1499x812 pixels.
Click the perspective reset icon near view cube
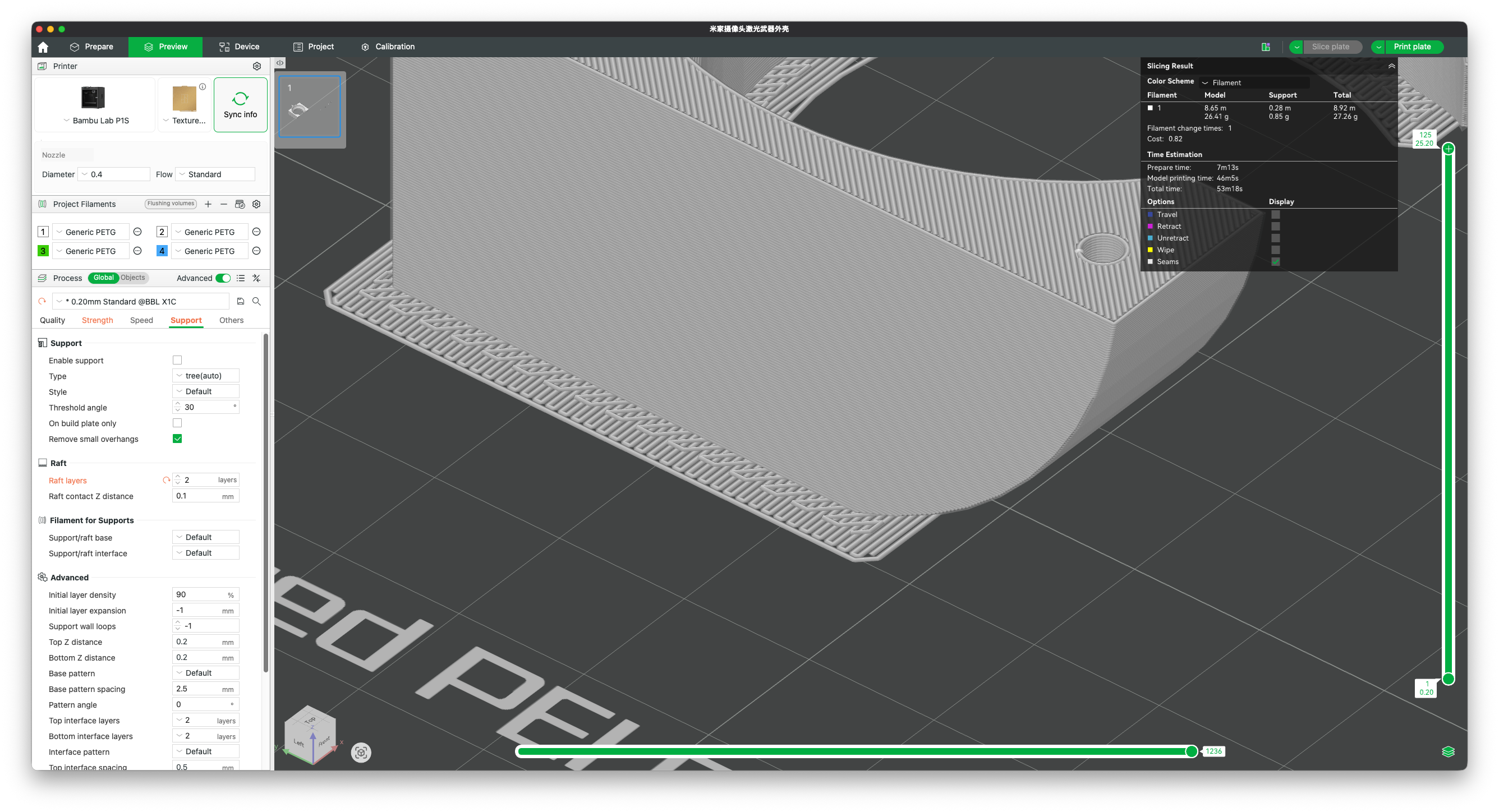click(361, 752)
